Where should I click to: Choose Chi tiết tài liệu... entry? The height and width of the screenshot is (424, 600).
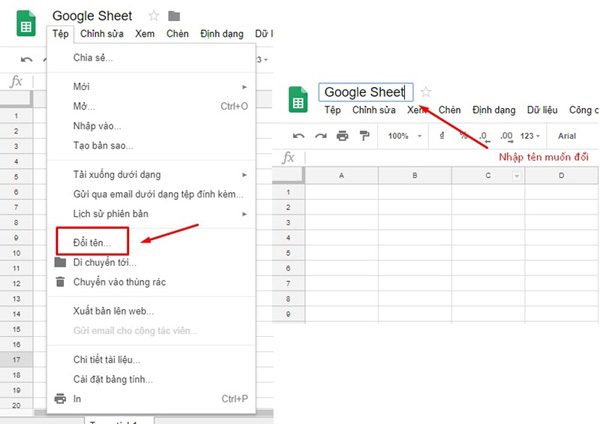[x=152, y=360]
